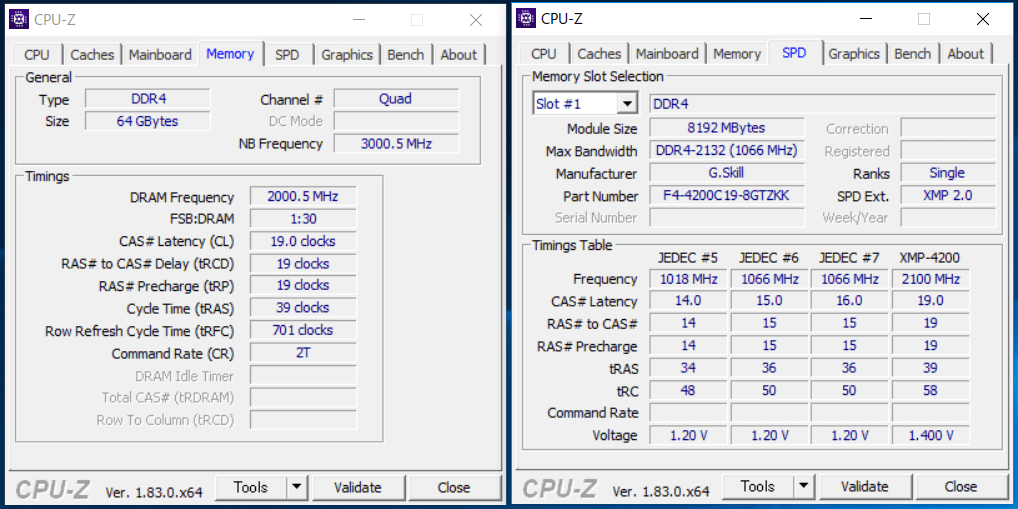Open Tools dropdown arrow in right window
1018x509 pixels.
click(x=804, y=486)
